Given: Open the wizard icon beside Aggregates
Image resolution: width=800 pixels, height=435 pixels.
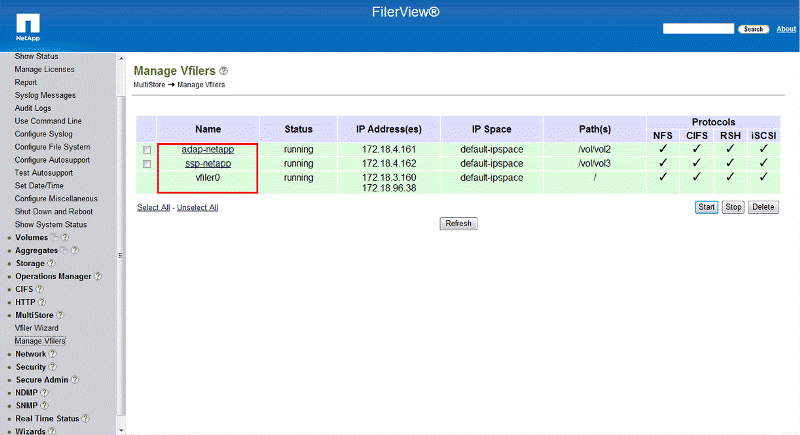Looking at the screenshot, I should [64, 250].
